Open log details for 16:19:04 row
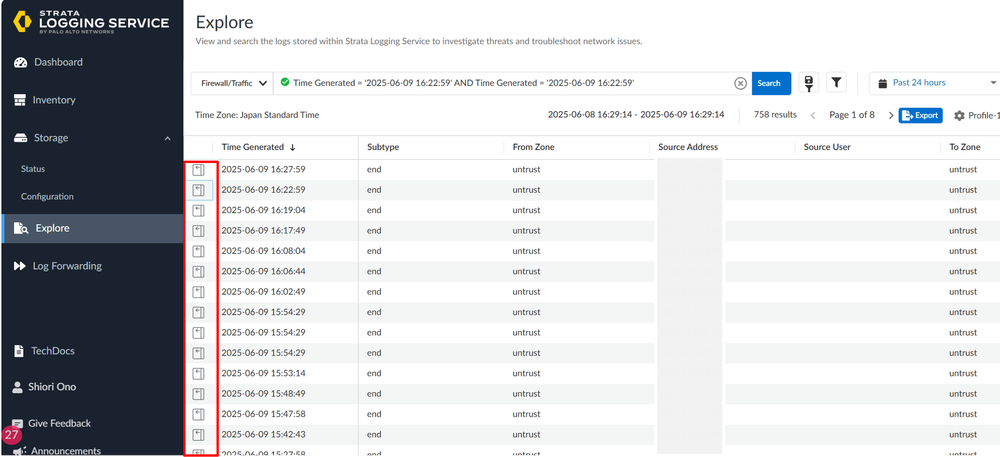This screenshot has width=1000, height=457. [x=198, y=210]
